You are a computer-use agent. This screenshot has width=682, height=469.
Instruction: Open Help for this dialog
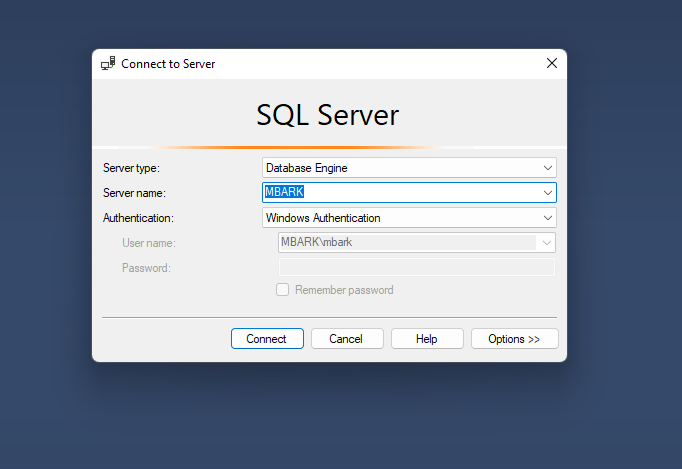pos(427,339)
